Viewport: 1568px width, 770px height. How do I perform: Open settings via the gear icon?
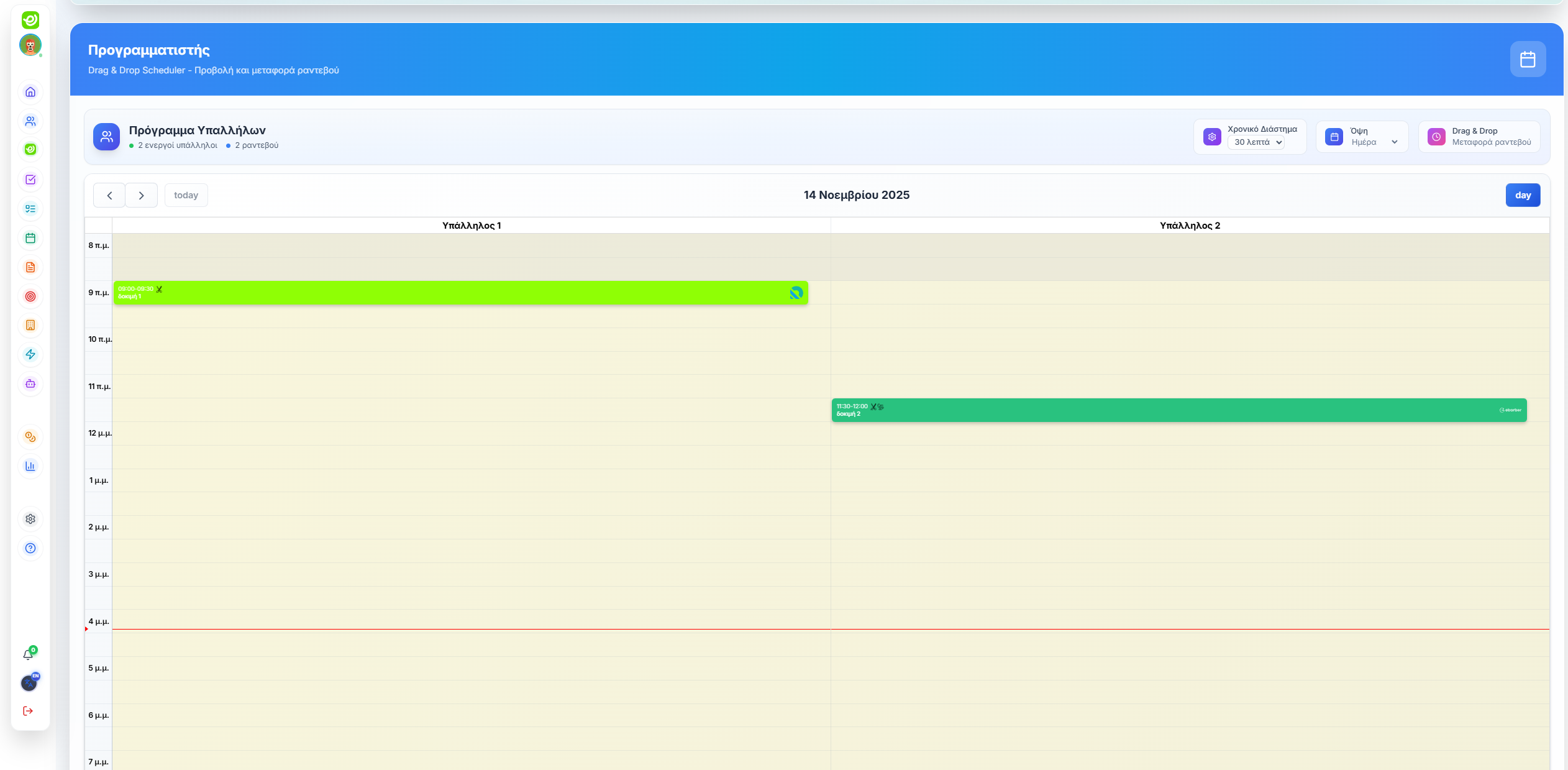point(30,519)
